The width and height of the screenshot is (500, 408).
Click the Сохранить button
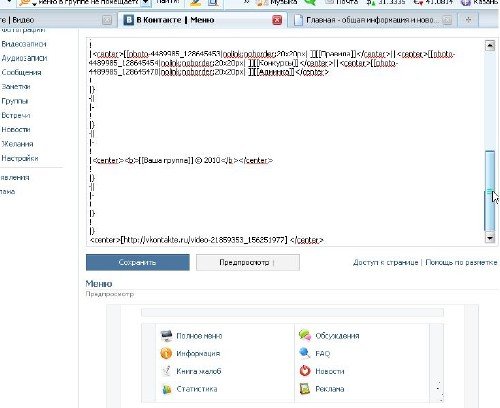(138, 262)
